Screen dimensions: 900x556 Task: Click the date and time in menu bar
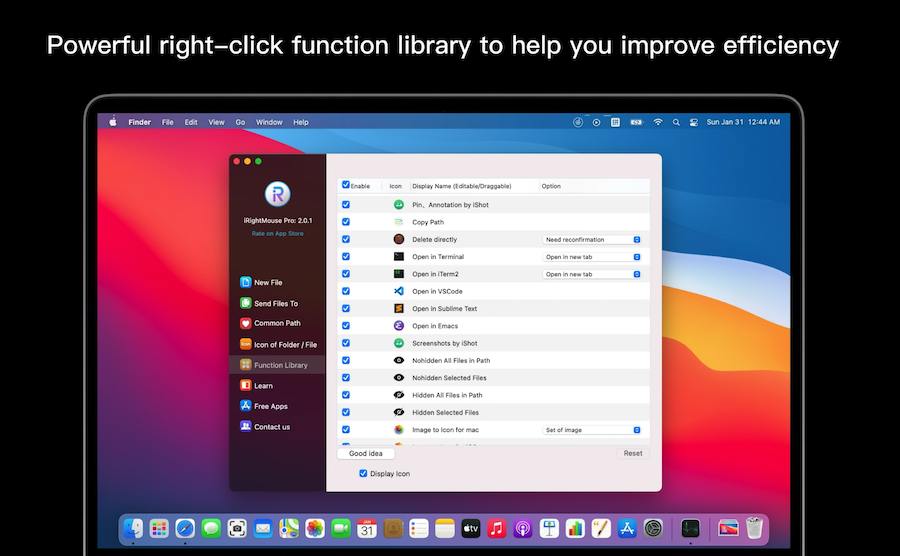coord(743,122)
